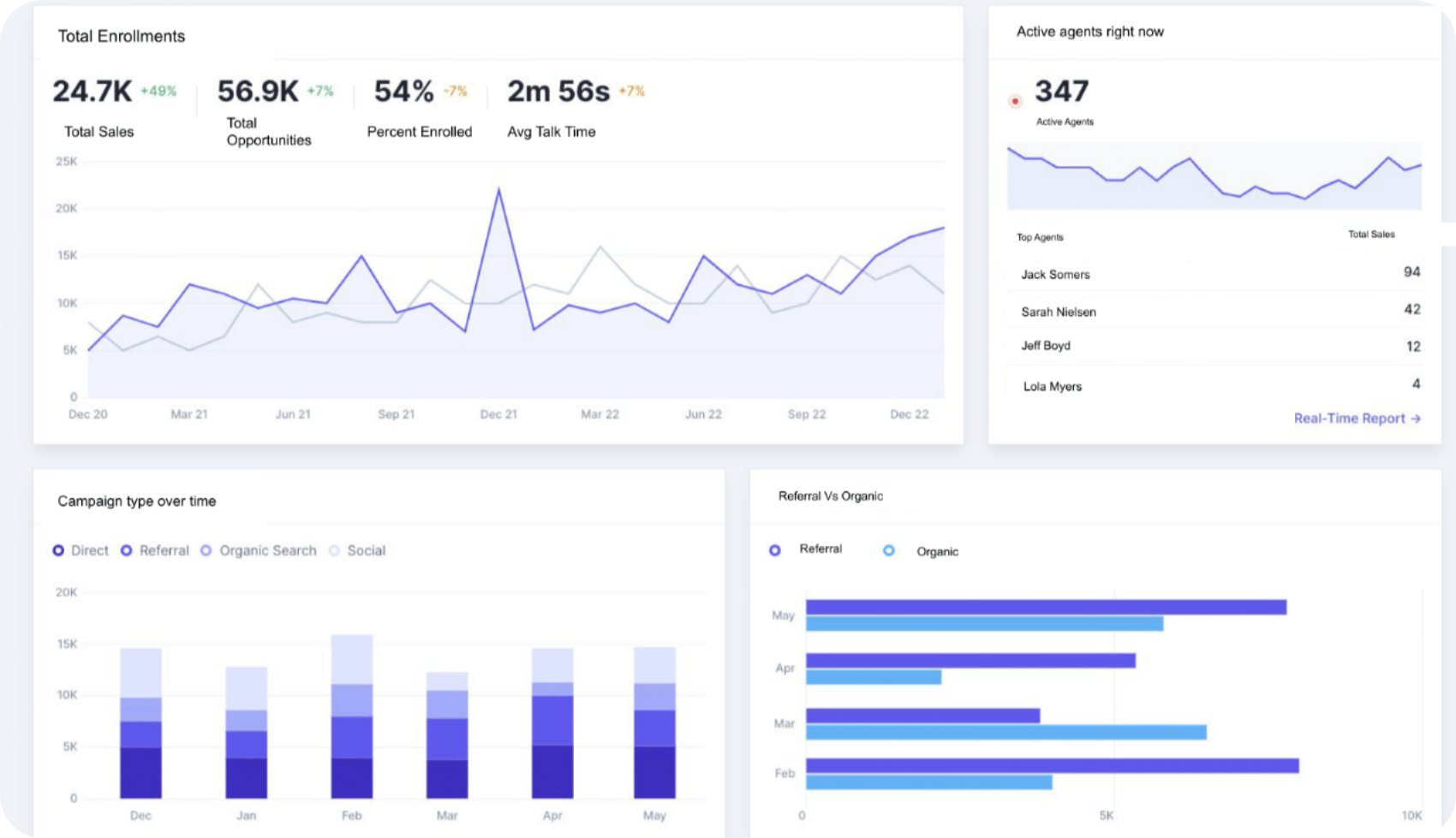The height and width of the screenshot is (838, 1456).
Task: Click the Apr Referral horizontal bar
Action: click(970, 661)
